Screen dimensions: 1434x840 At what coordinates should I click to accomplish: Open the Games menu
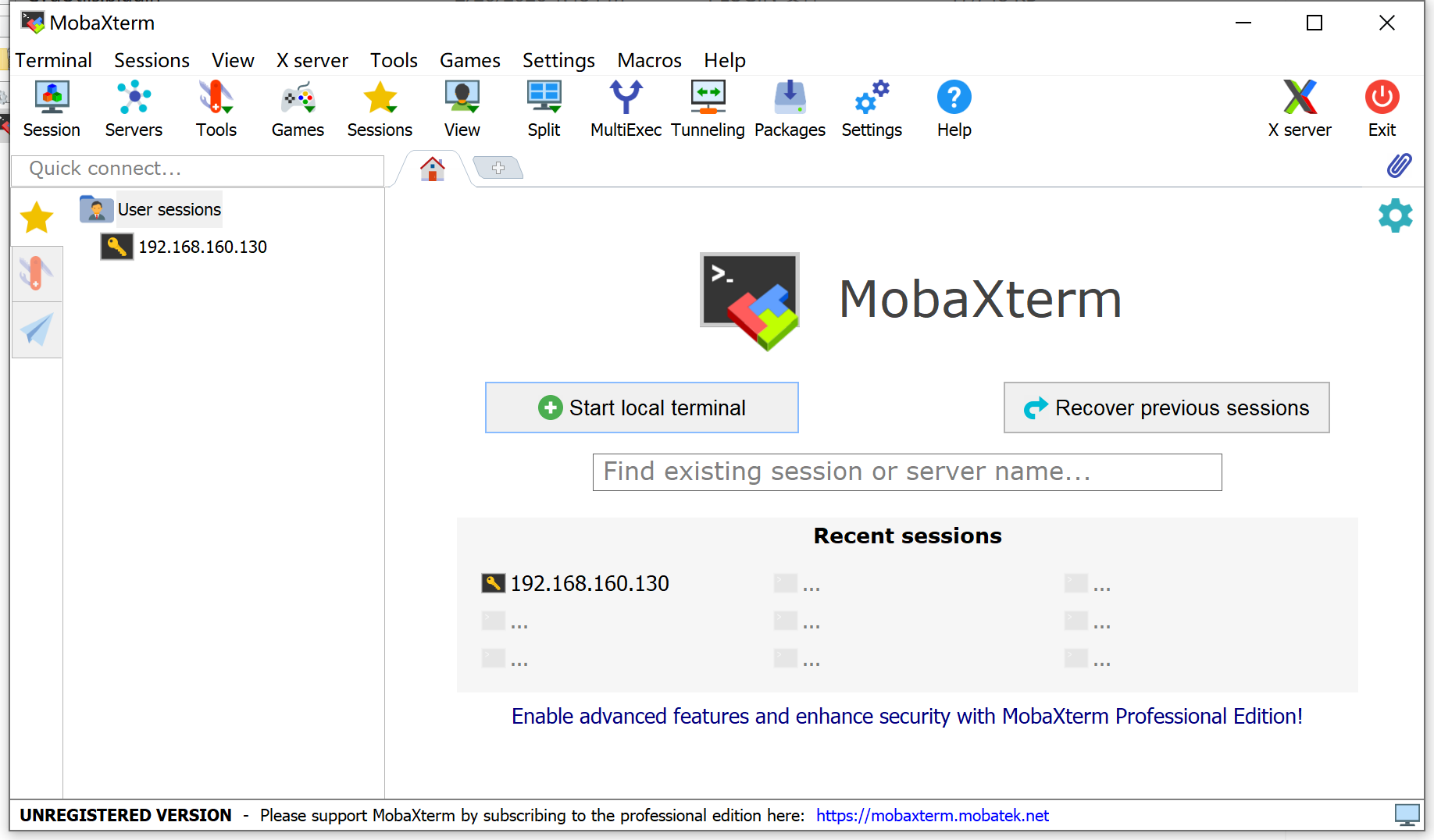[x=470, y=60]
